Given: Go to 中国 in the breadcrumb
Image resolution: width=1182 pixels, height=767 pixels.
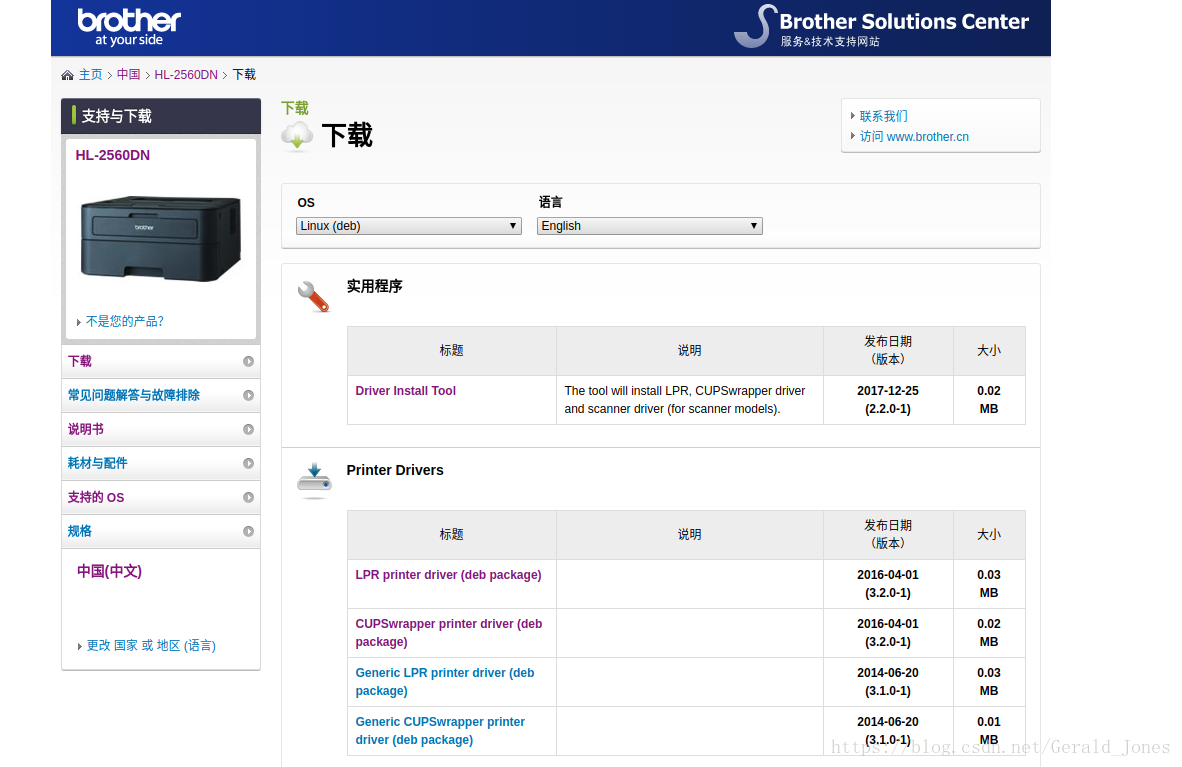Looking at the screenshot, I should [128, 75].
